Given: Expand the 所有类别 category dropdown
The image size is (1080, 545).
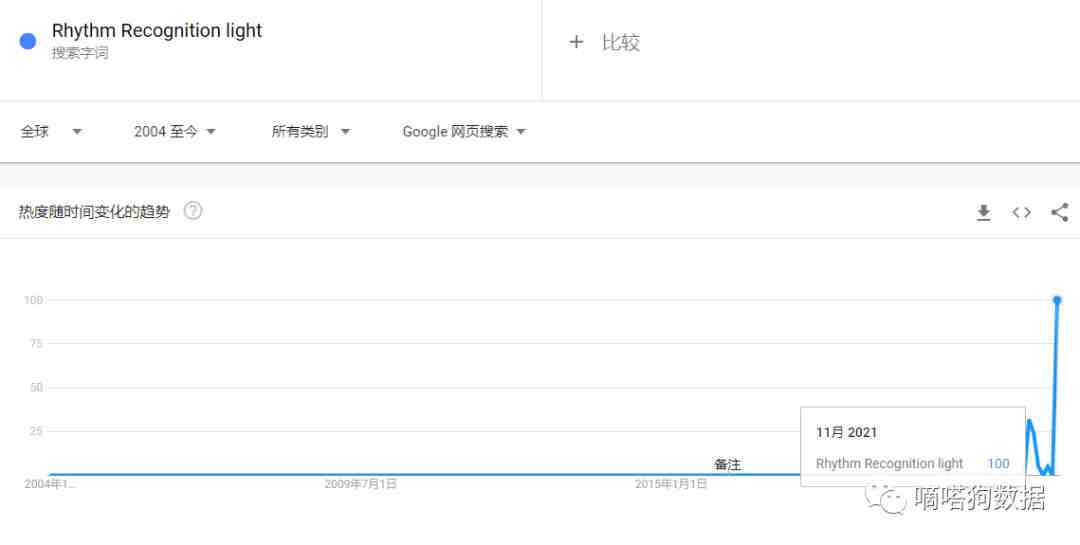Looking at the screenshot, I should click(x=310, y=131).
